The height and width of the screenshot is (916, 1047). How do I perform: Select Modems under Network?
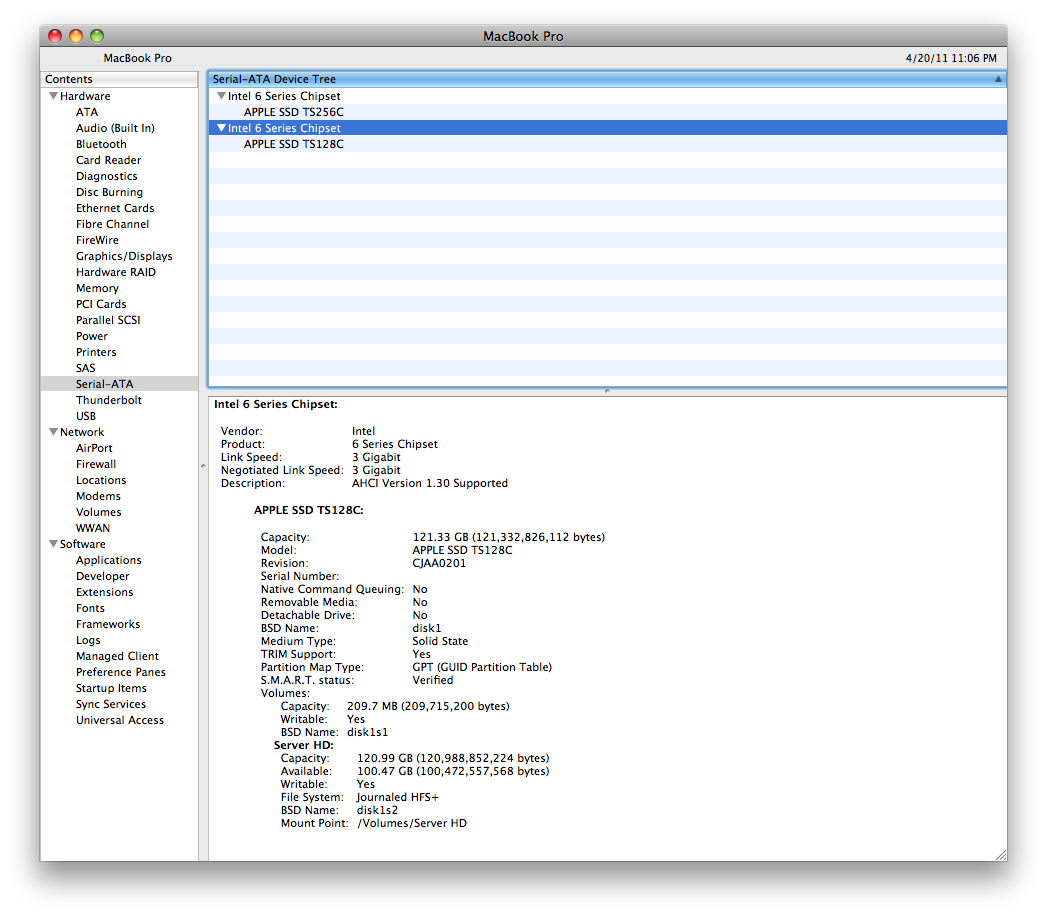[98, 497]
